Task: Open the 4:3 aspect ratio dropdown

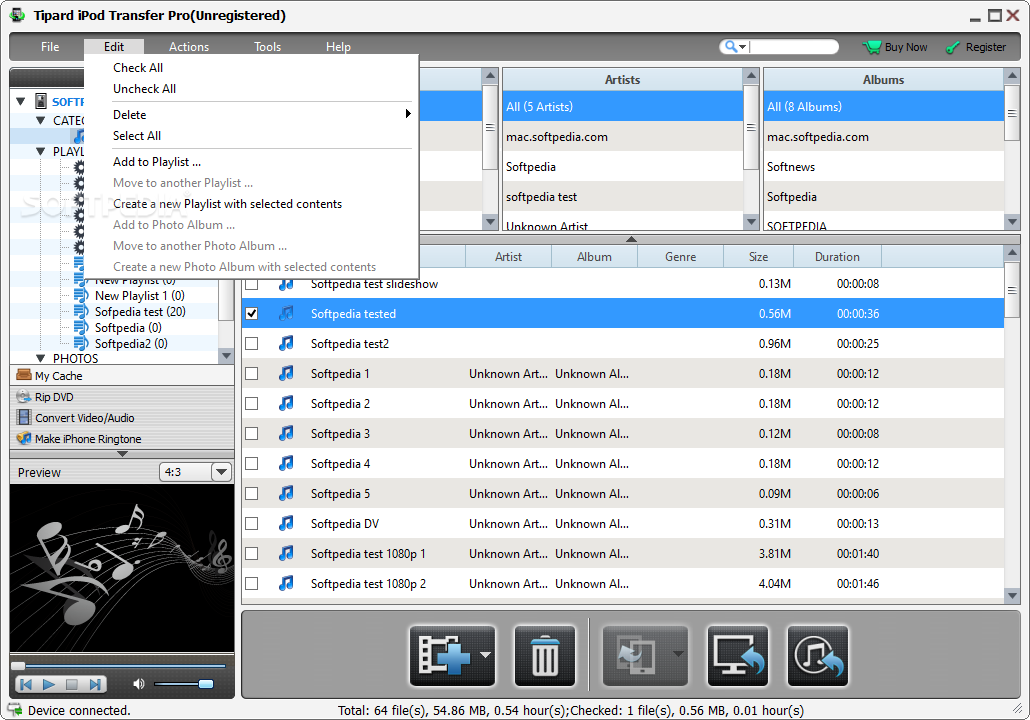Action: (x=221, y=472)
